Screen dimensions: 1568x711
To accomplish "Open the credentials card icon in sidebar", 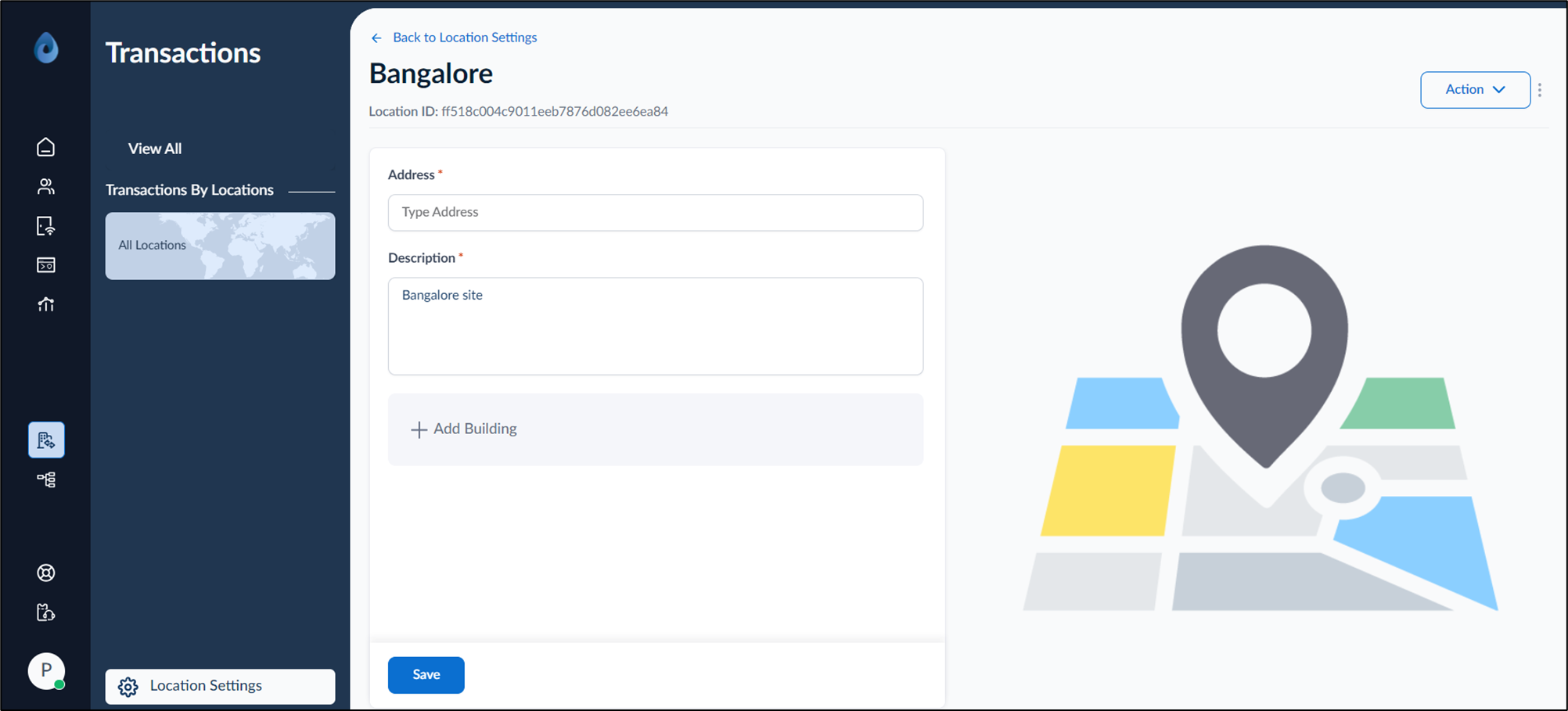I will tap(46, 265).
